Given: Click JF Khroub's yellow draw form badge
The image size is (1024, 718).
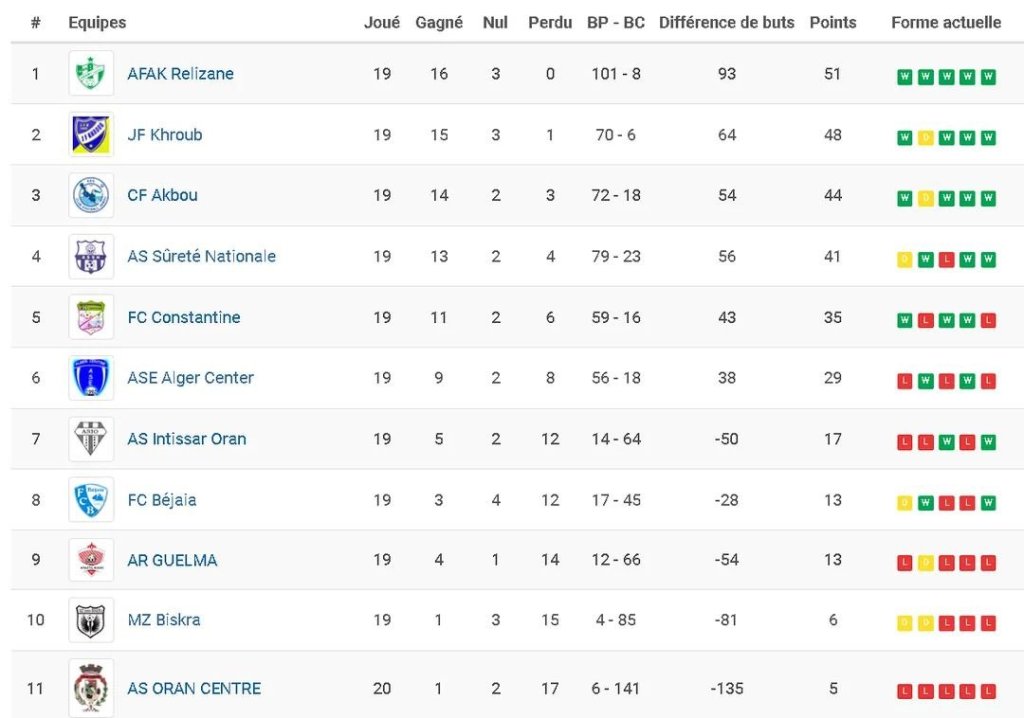Looking at the screenshot, I should pos(925,138).
